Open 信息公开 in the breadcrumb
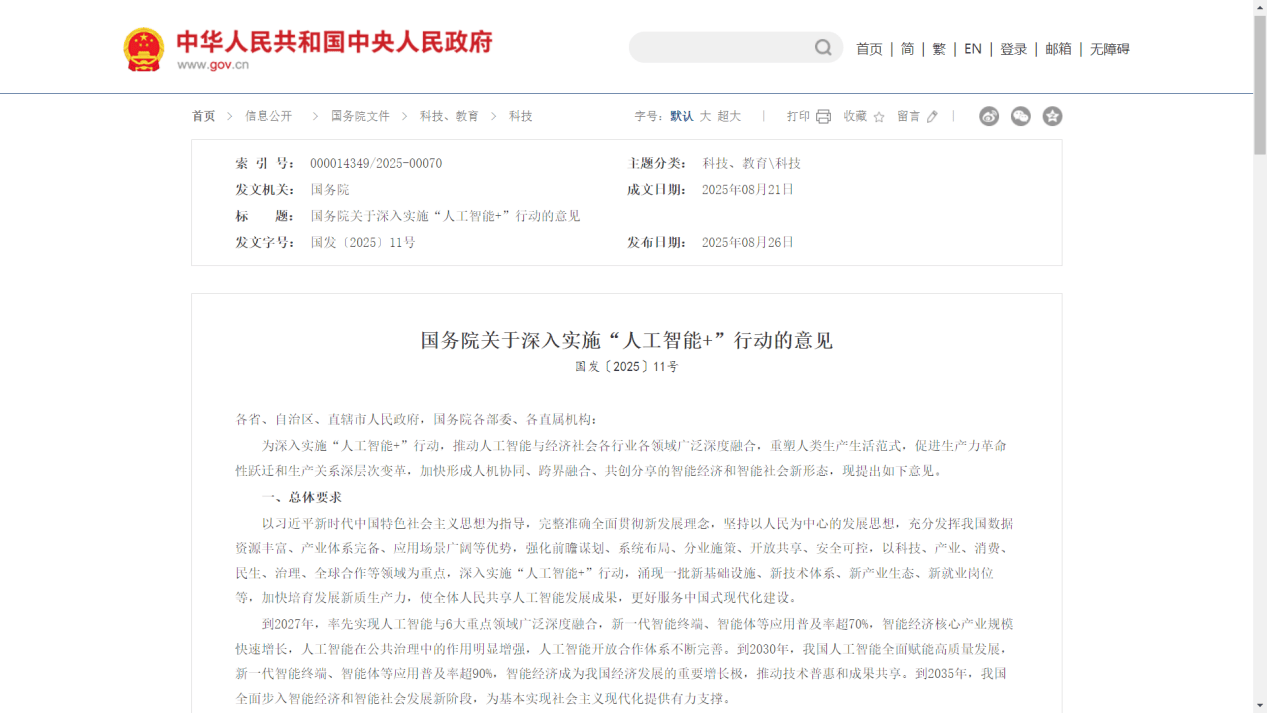 pos(269,116)
